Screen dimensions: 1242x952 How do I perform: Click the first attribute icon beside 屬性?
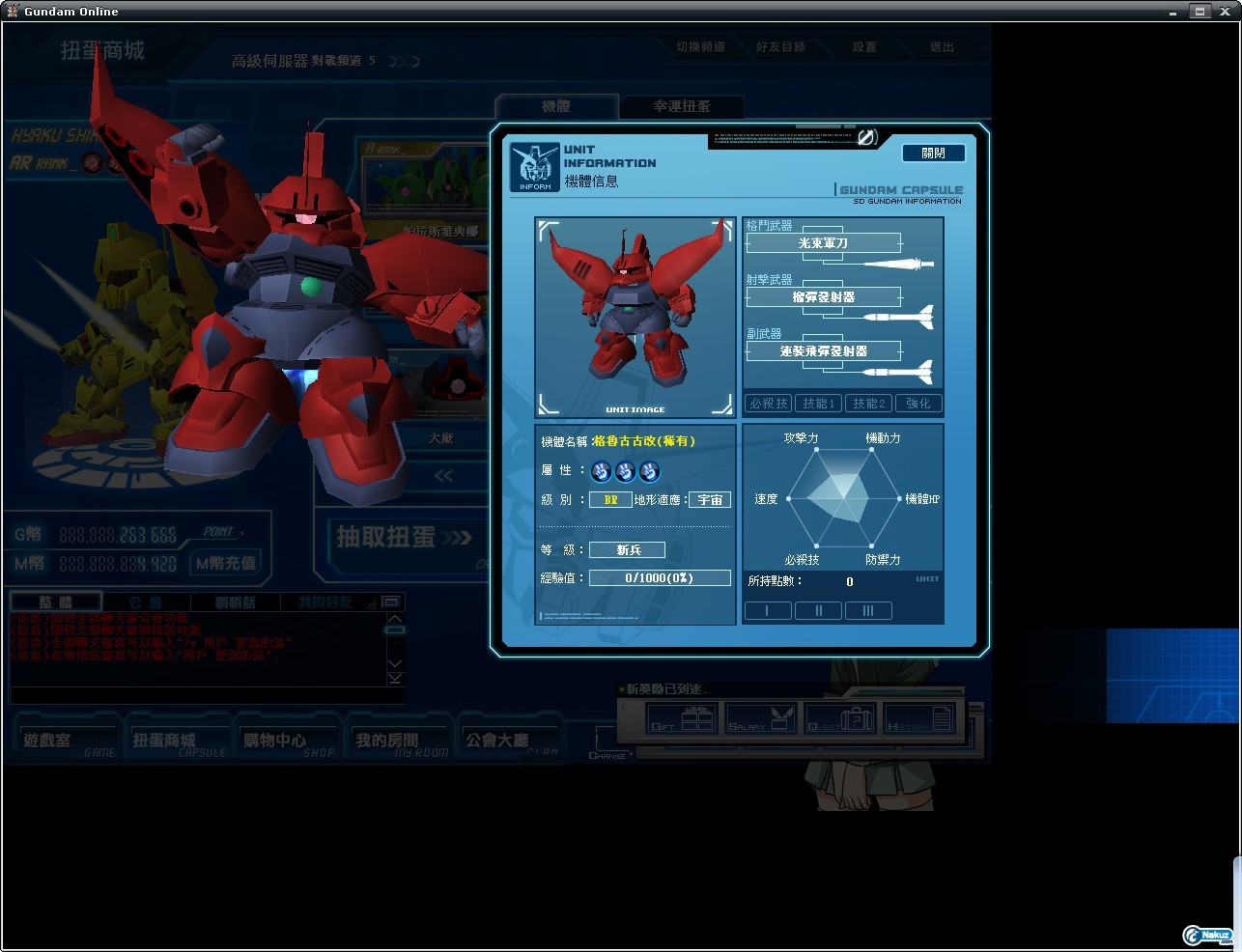click(601, 471)
